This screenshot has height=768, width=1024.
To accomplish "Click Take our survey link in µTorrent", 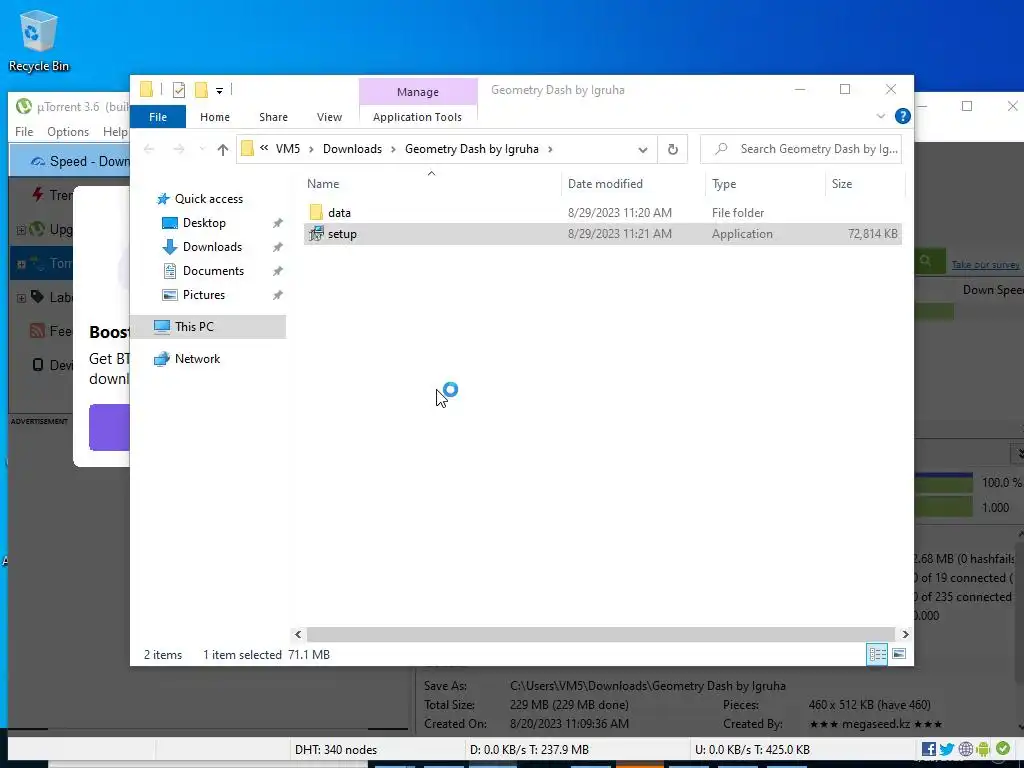I will pyautogui.click(x=985, y=264).
